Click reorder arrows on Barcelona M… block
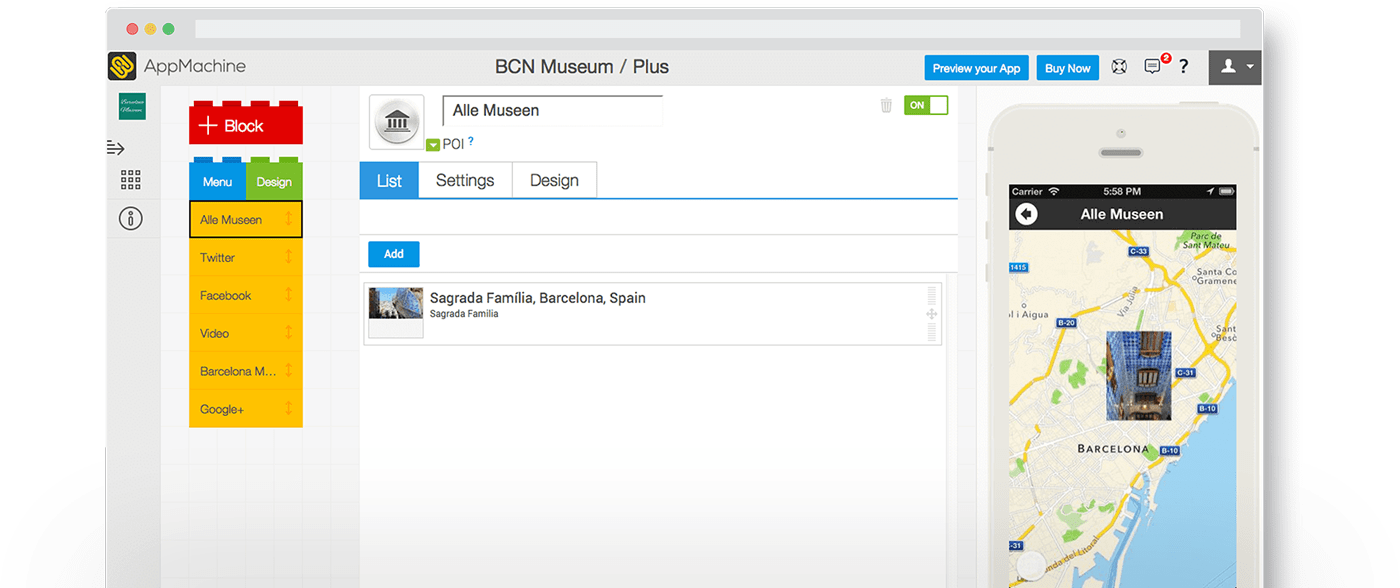 [288, 370]
